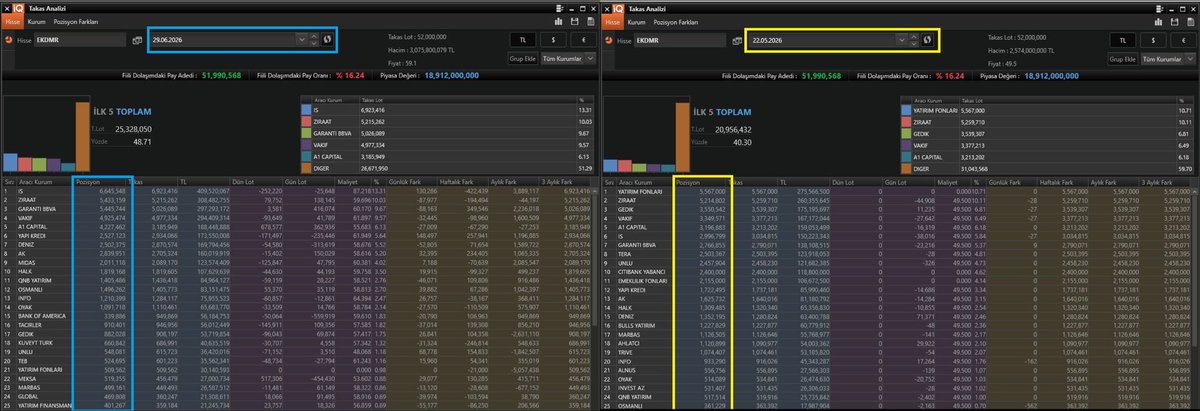1200x411 pixels.
Task: Click the refresh icon beside date 22.05.2026
Action: [925, 39]
